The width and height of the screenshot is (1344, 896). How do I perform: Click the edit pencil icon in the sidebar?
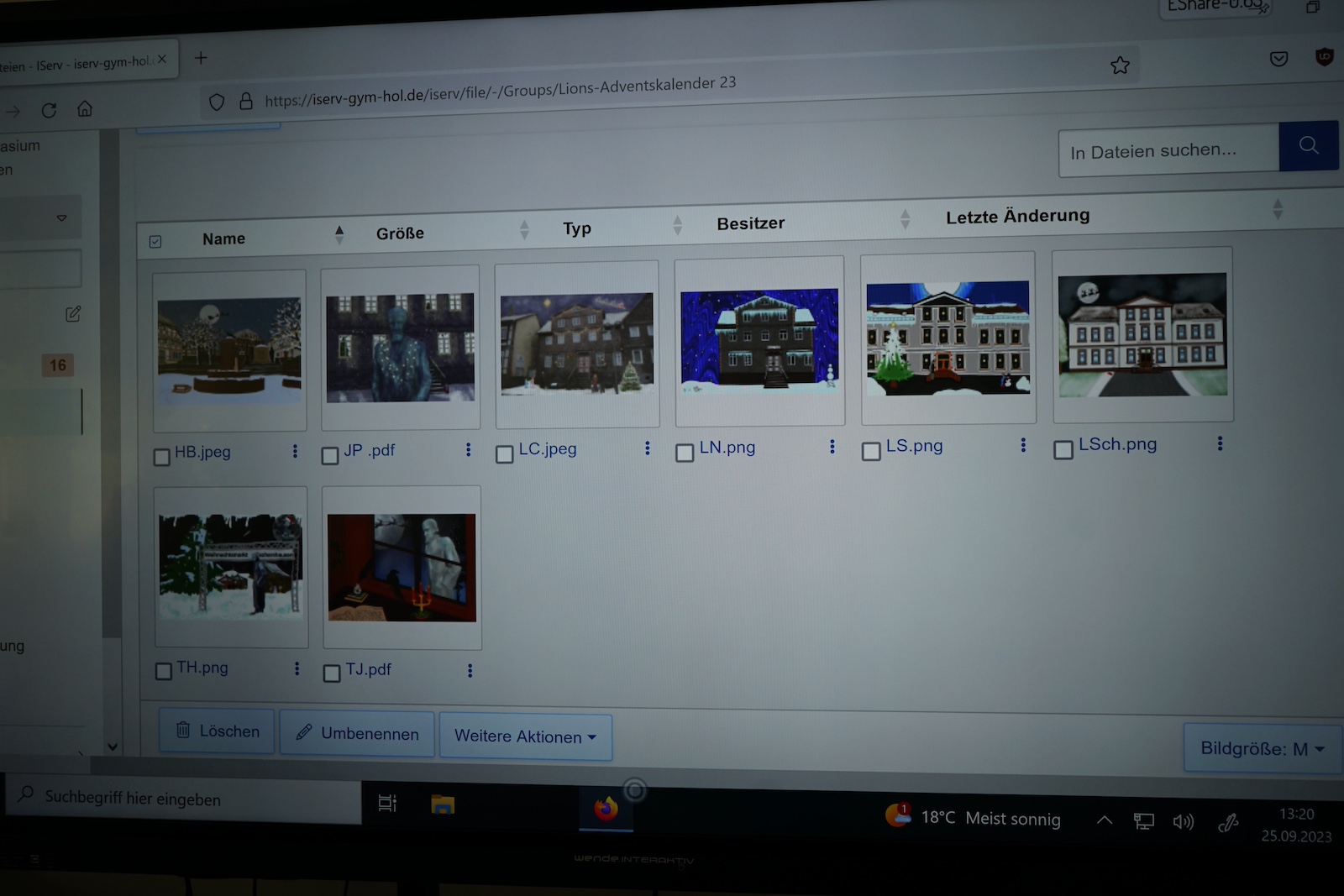[x=73, y=314]
